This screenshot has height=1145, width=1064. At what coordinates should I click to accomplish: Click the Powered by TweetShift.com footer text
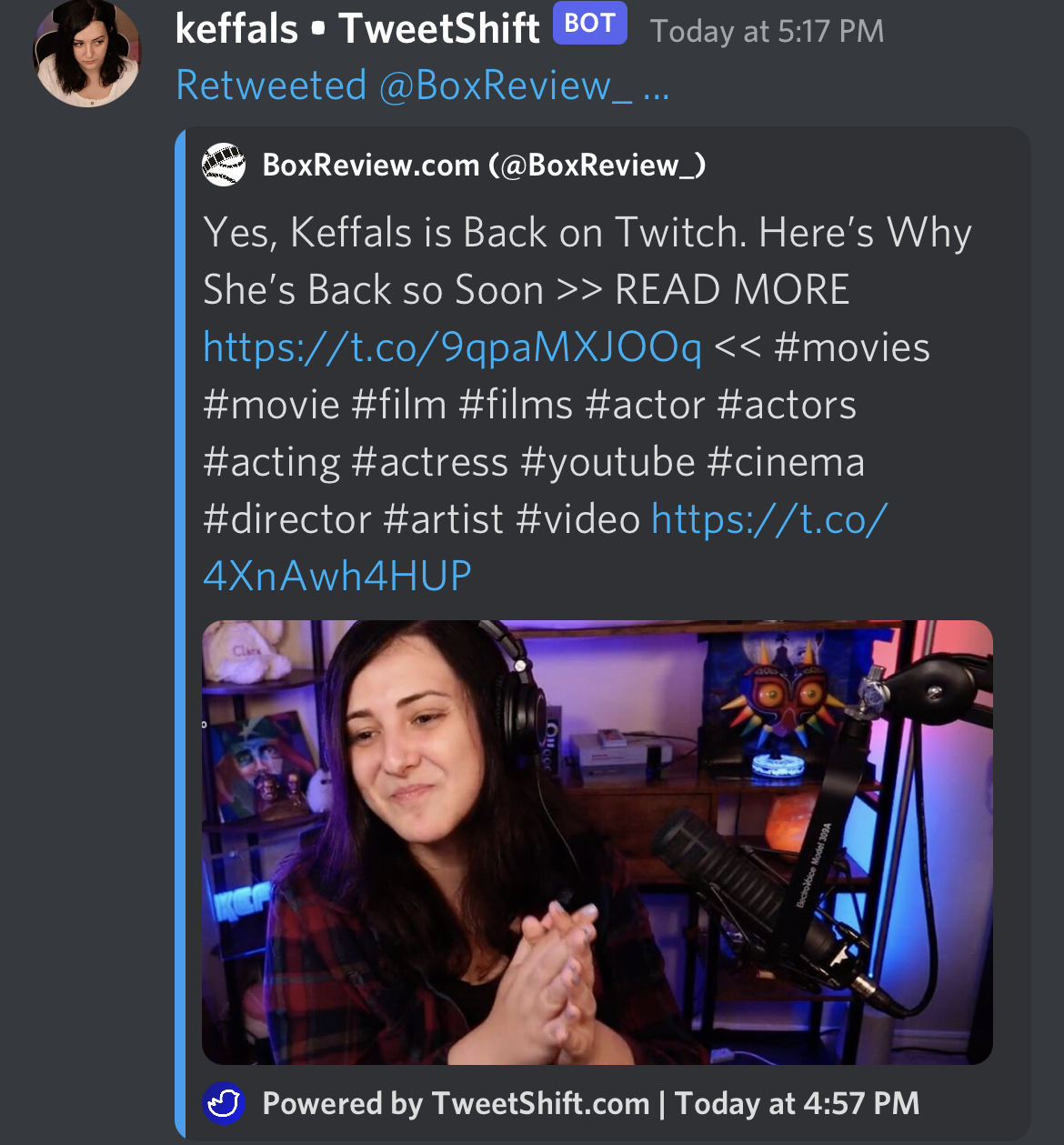[x=456, y=1103]
